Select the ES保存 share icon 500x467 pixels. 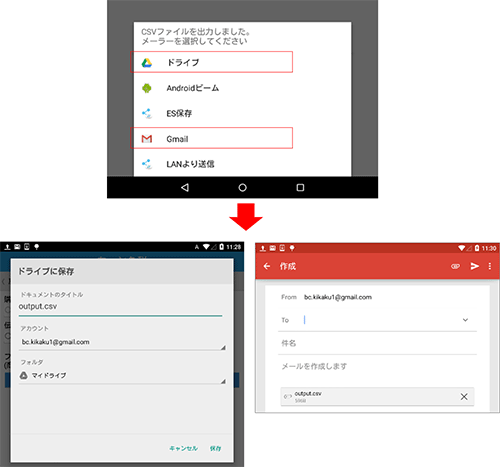pyautogui.click(x=147, y=113)
